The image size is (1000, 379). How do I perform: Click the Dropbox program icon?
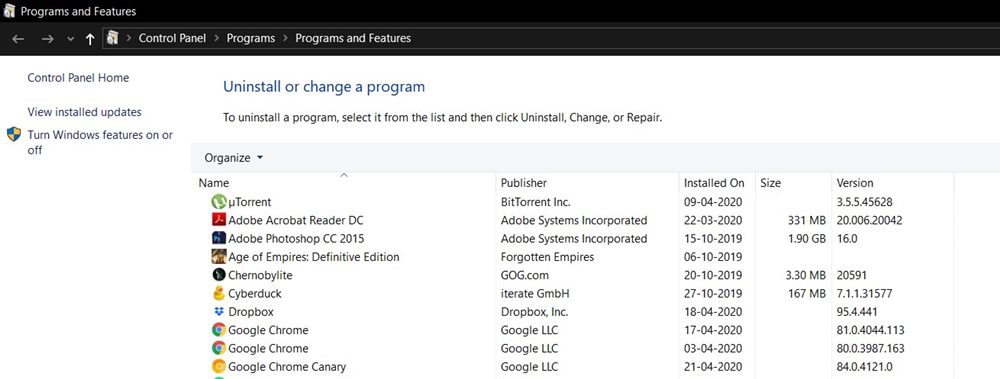click(x=219, y=311)
